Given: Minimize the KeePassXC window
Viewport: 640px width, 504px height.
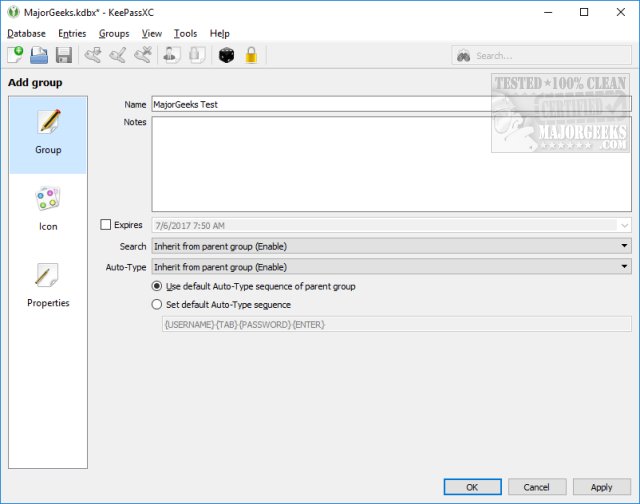Looking at the screenshot, I should (x=548, y=12).
